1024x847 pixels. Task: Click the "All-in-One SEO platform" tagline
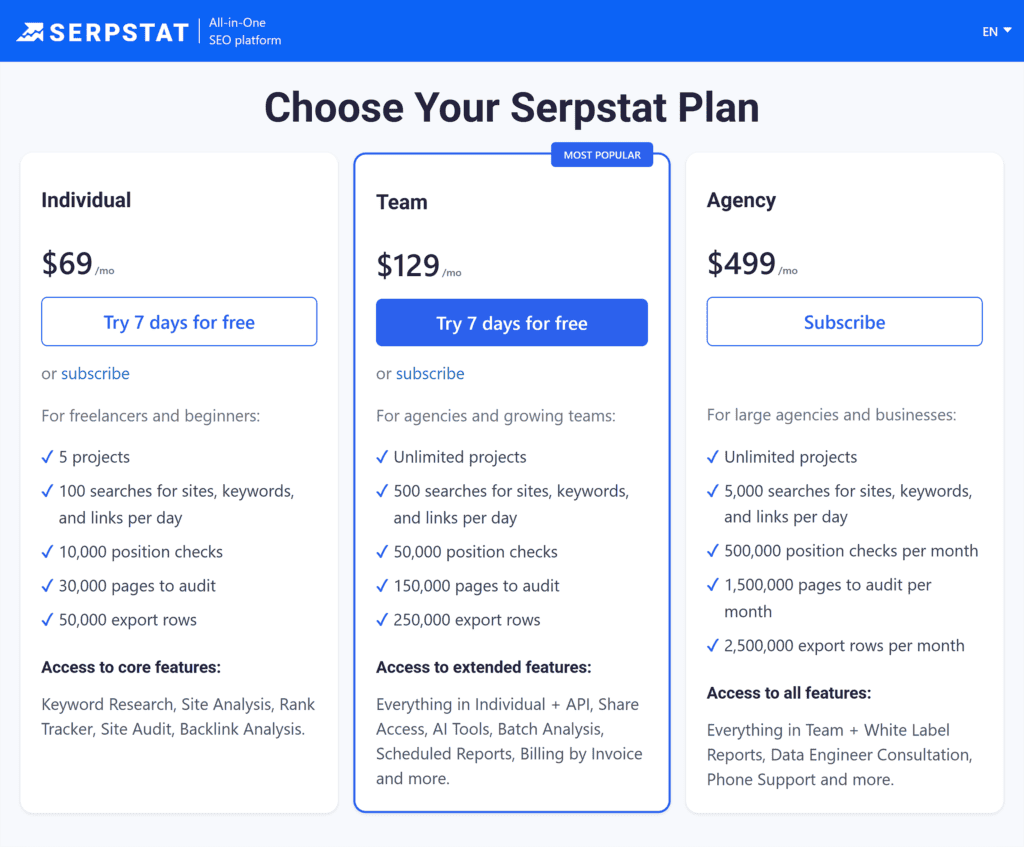[243, 31]
